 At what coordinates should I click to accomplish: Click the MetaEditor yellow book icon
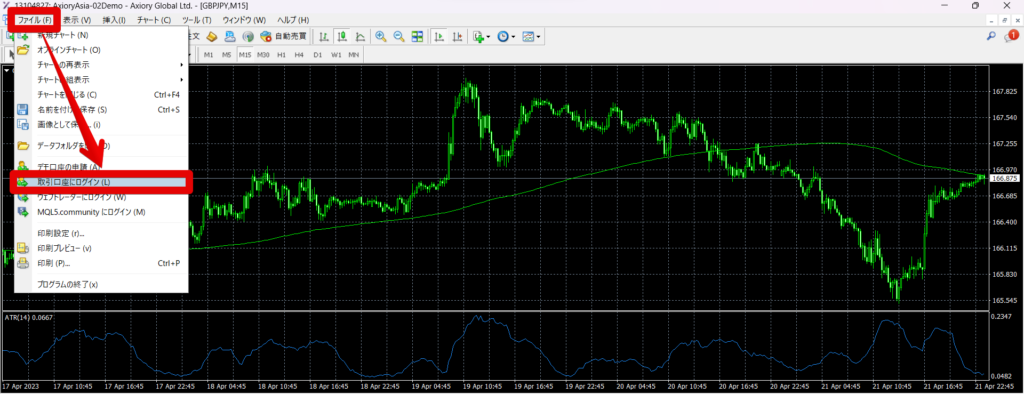click(212, 36)
